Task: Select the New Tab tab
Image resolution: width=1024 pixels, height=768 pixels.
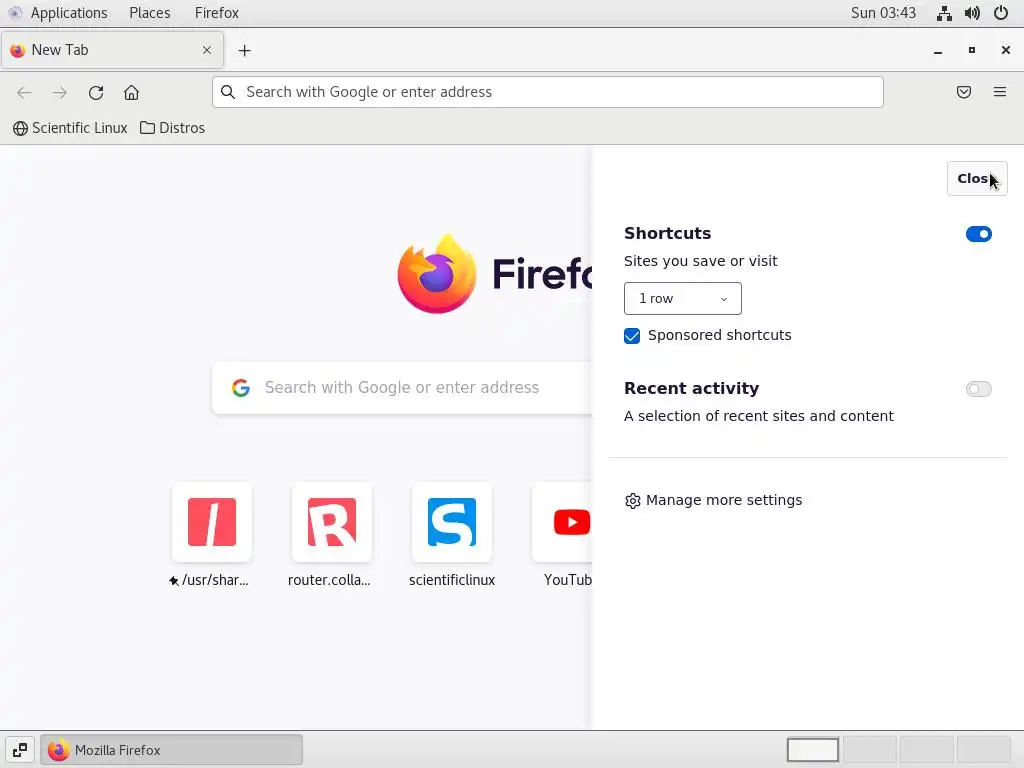Action: pos(112,50)
